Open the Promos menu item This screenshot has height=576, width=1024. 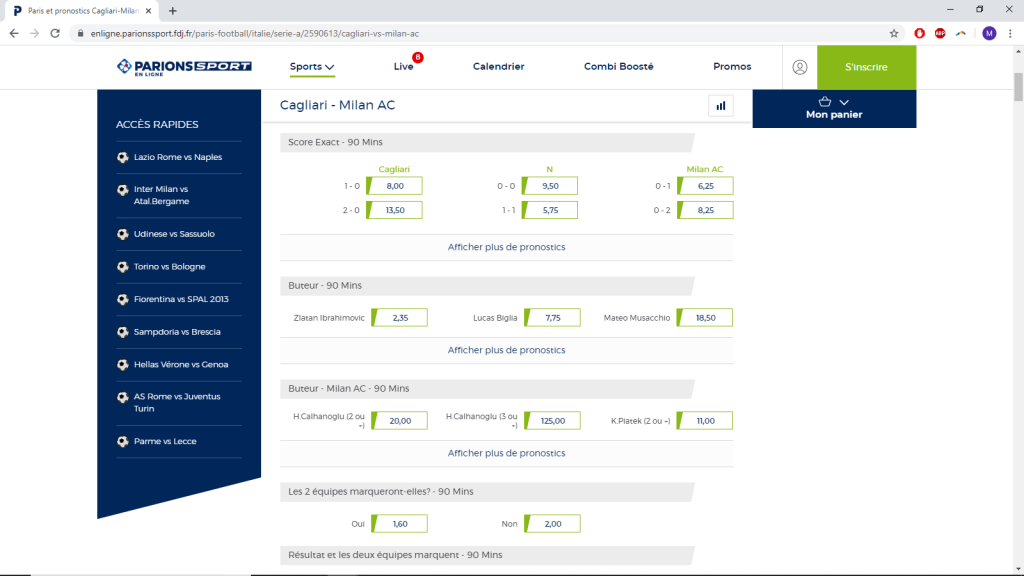[732, 67]
